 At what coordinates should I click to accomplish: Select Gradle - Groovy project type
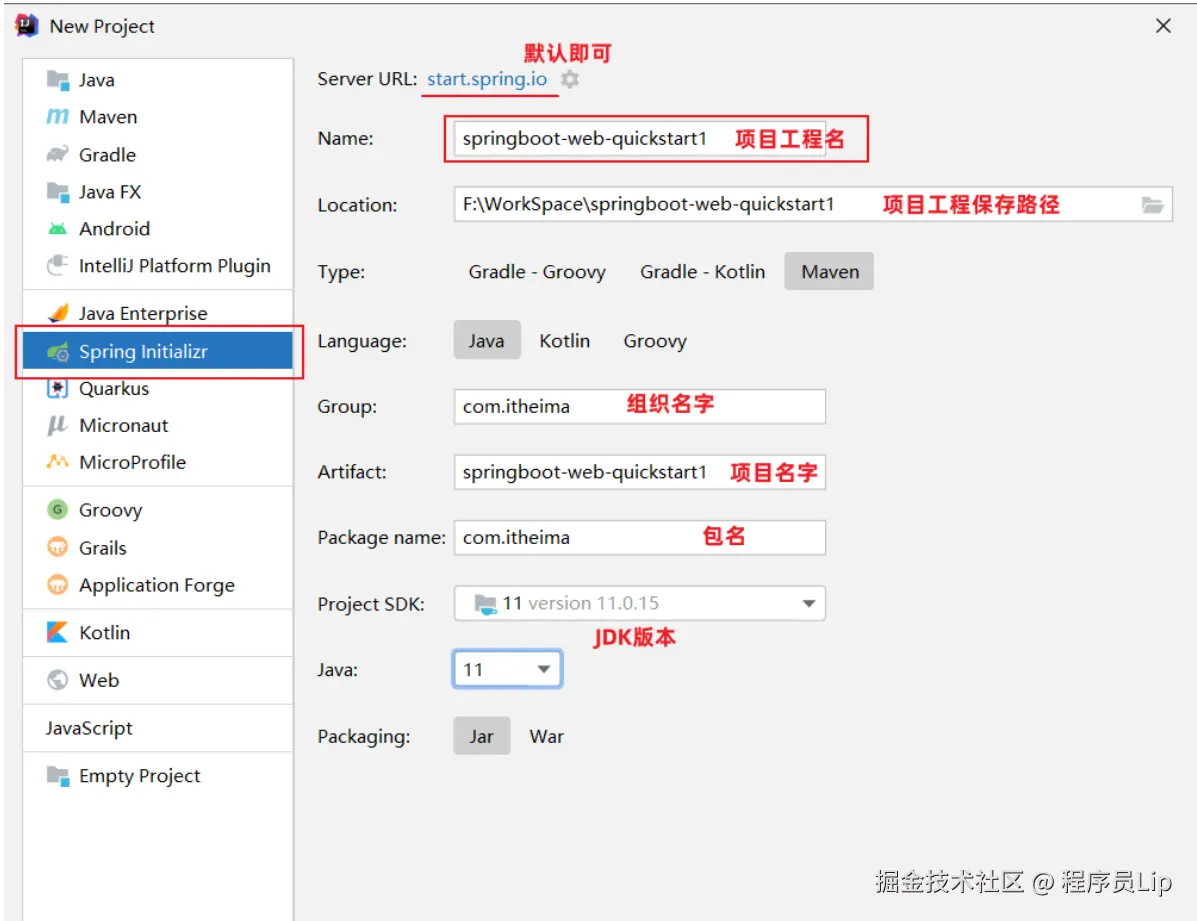point(537,272)
